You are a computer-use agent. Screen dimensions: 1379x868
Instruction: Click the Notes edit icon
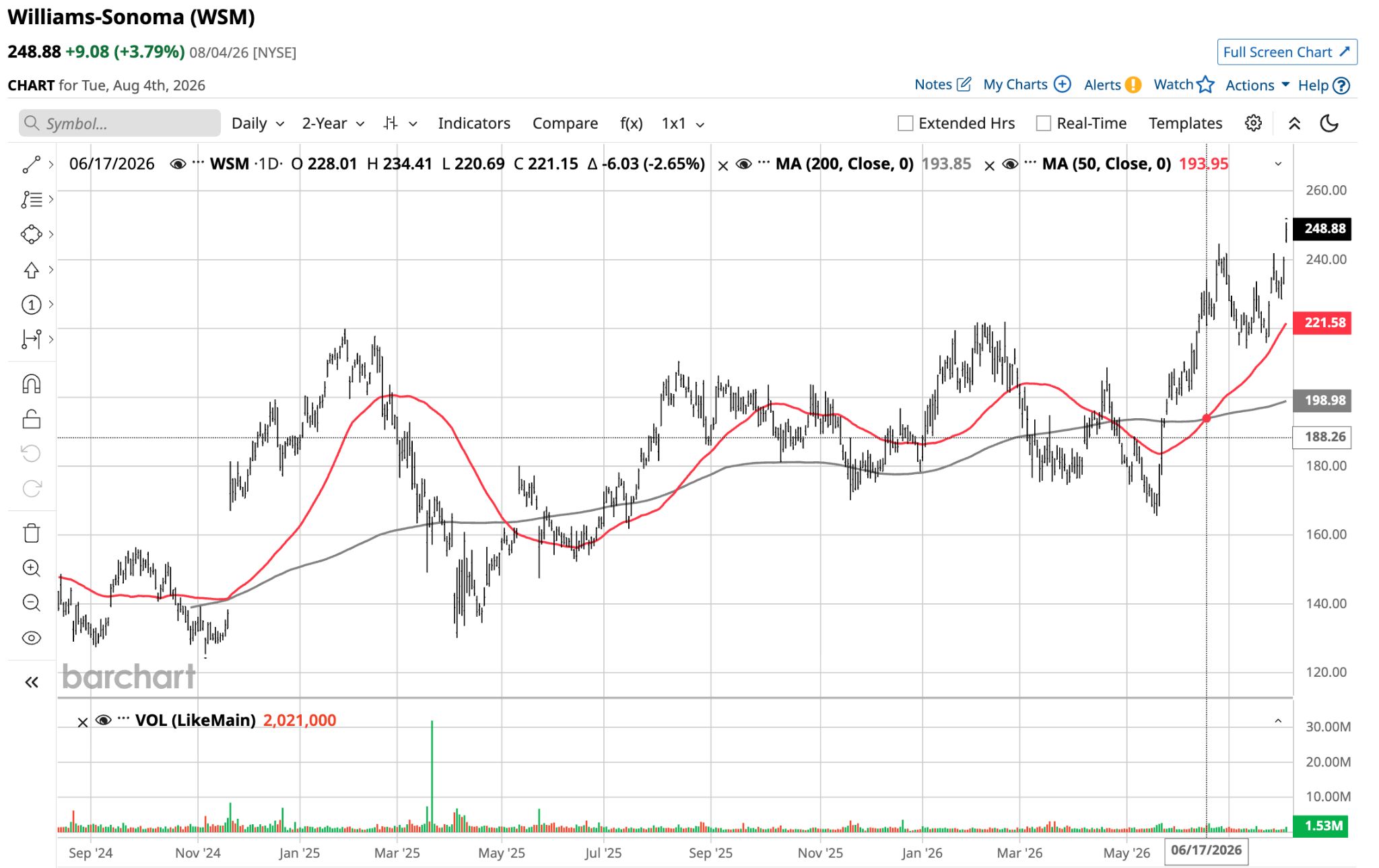pos(964,84)
